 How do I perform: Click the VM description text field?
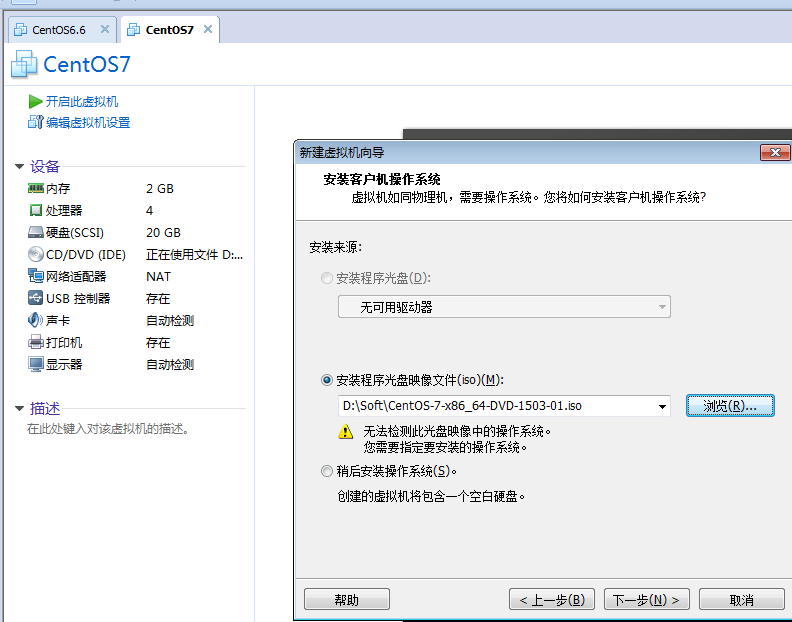[108, 429]
